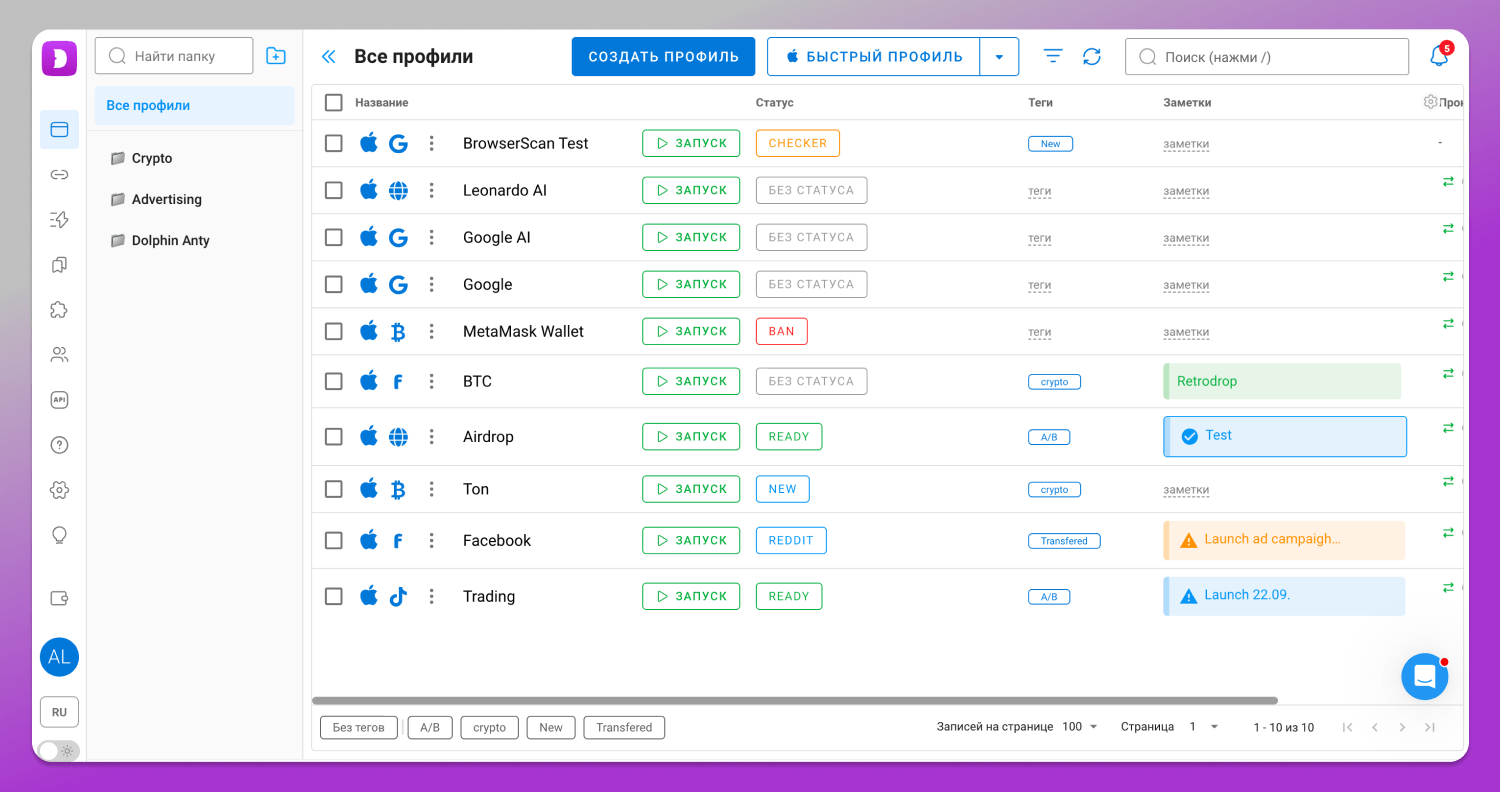This screenshot has height=792, width=1500.
Task: Collapse folder panel with double chevron
Action: (x=328, y=57)
